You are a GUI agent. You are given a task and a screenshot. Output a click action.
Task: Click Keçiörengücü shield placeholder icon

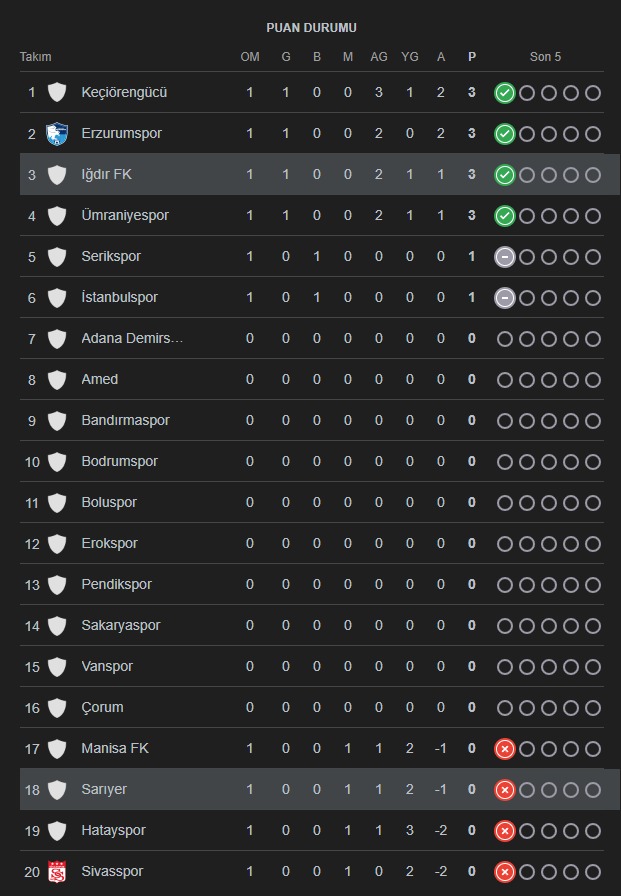pyautogui.click(x=57, y=93)
